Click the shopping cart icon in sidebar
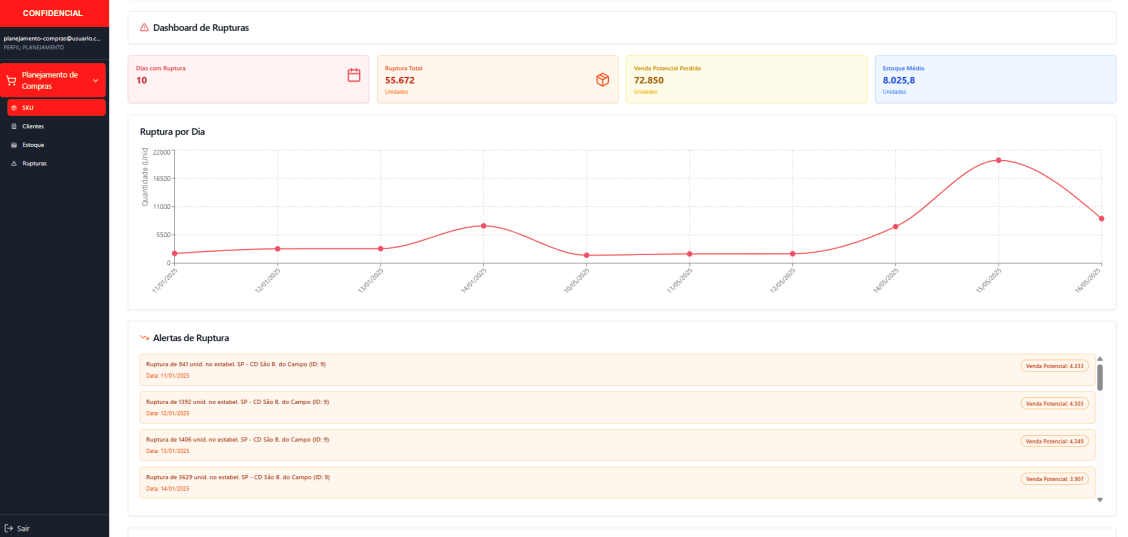The height and width of the screenshot is (537, 1128). coord(12,81)
